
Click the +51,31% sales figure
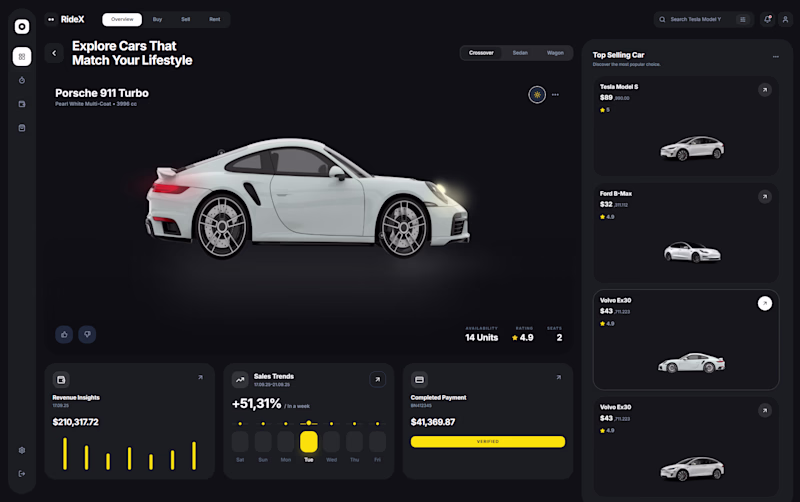257,404
